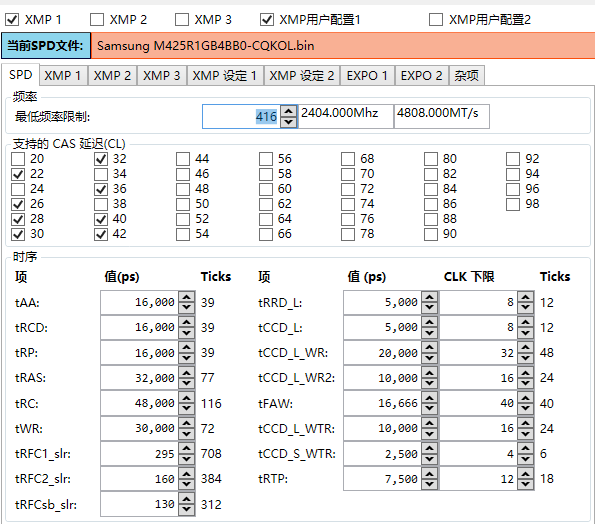Increase tRFCsb_slr value with up arrow
This screenshot has height=524, width=595.
click(187, 498)
